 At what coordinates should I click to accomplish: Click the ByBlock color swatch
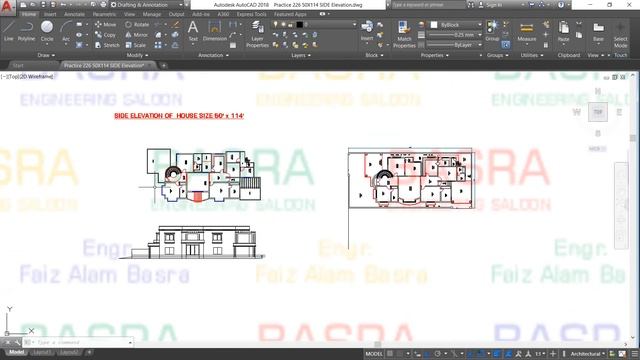pos(434,25)
